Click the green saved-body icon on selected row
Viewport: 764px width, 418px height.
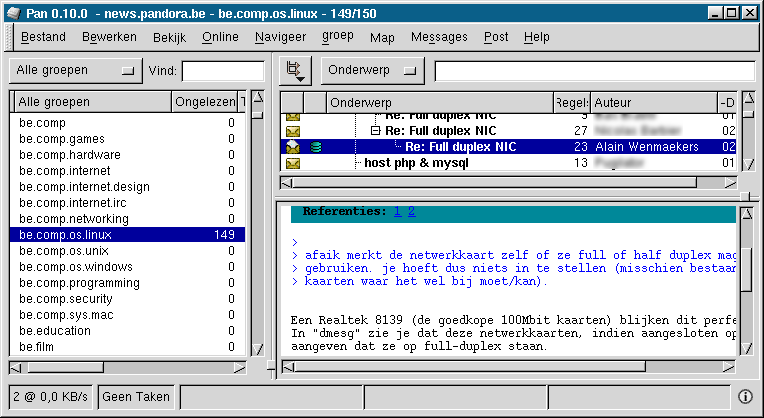tap(316, 147)
